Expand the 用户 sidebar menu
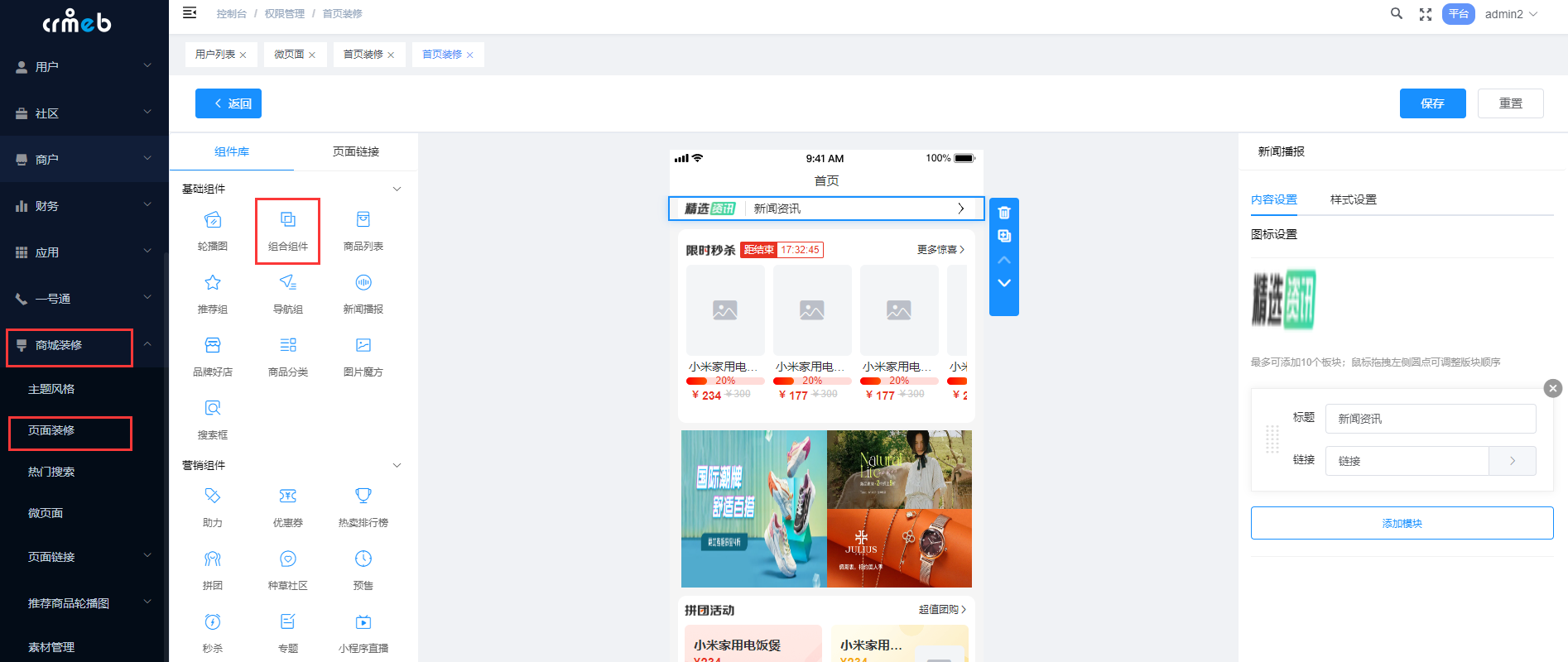The height and width of the screenshot is (662, 1568). point(84,66)
